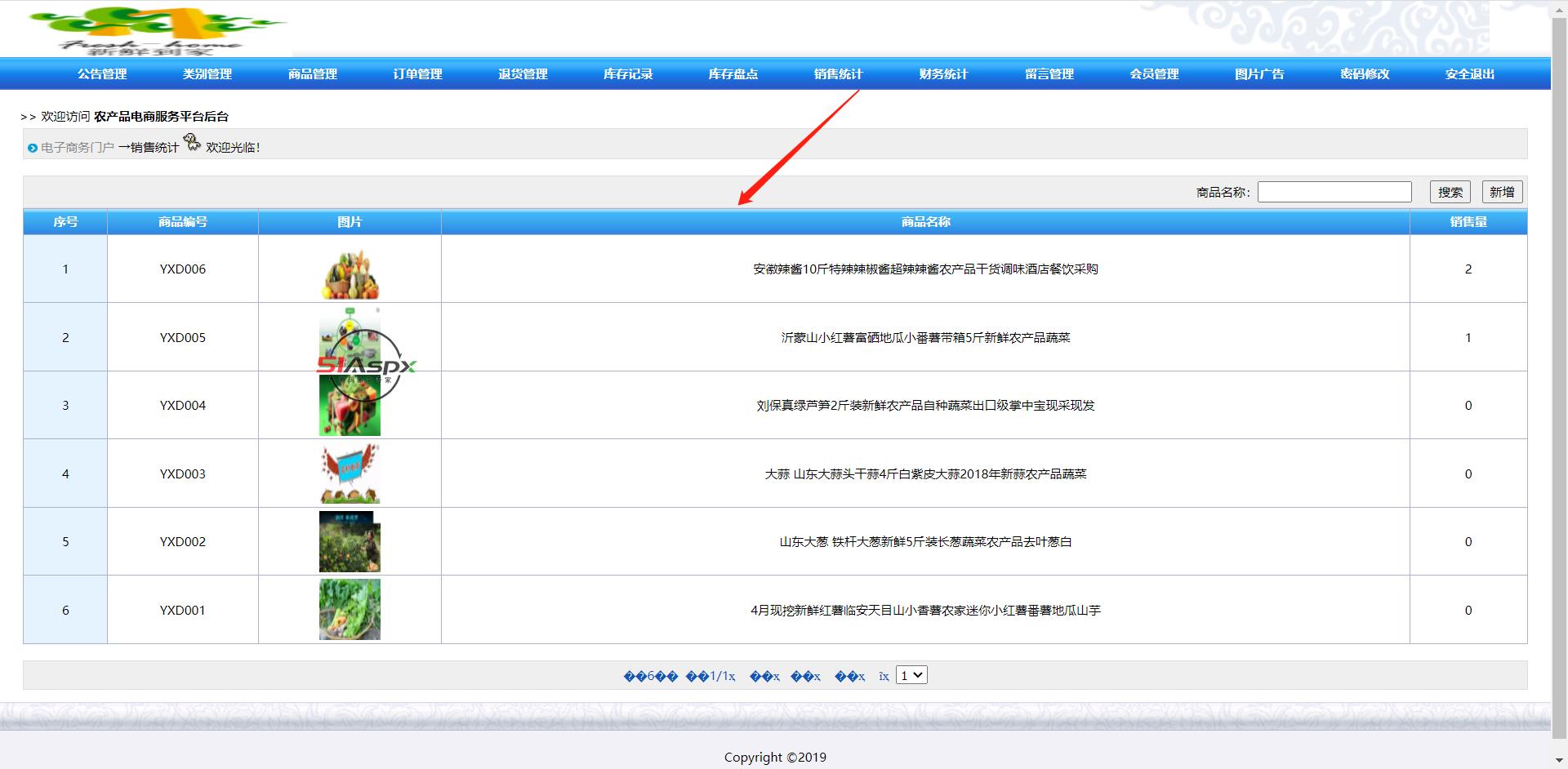Open product image for YXD003
The height and width of the screenshot is (769, 1568).
(x=350, y=474)
